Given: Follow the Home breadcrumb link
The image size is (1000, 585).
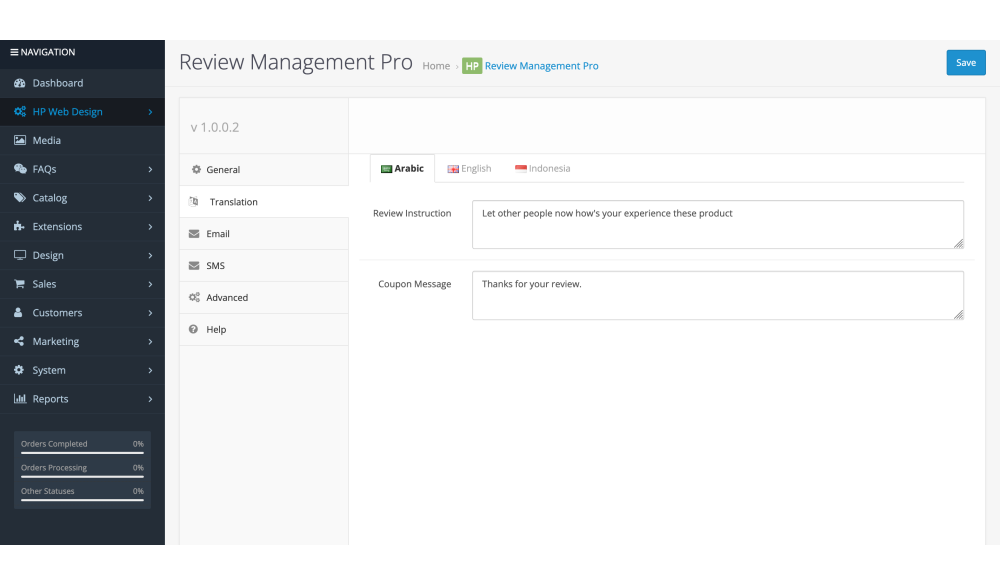Looking at the screenshot, I should coord(436,66).
